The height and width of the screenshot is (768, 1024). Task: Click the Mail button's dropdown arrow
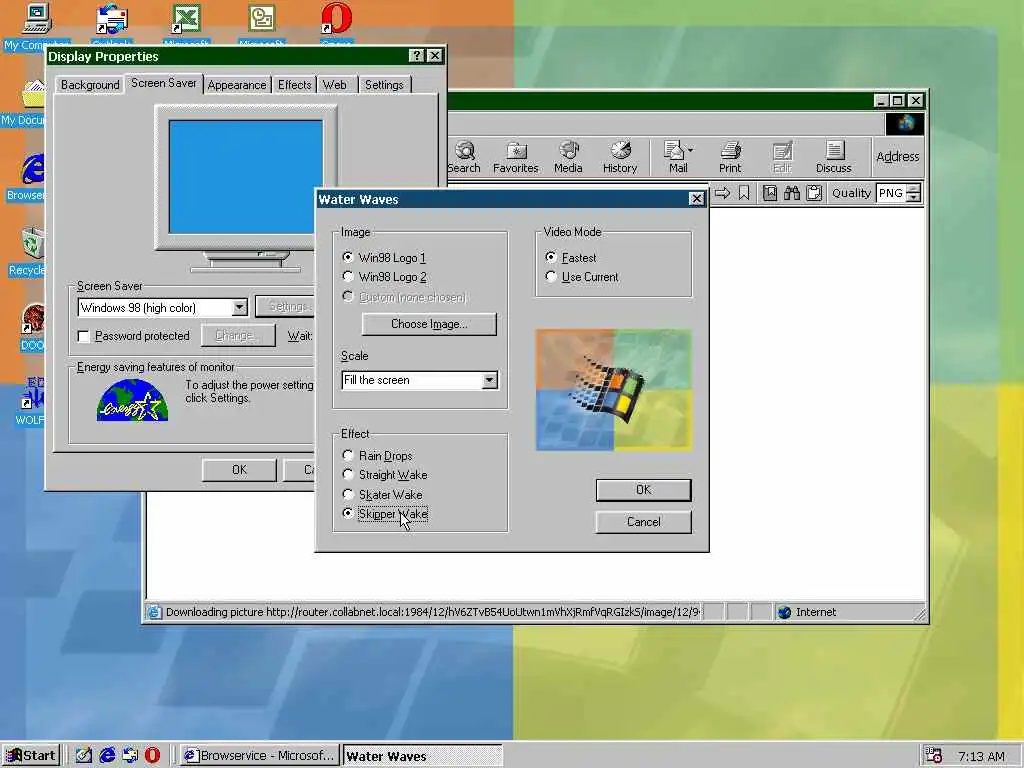click(691, 150)
